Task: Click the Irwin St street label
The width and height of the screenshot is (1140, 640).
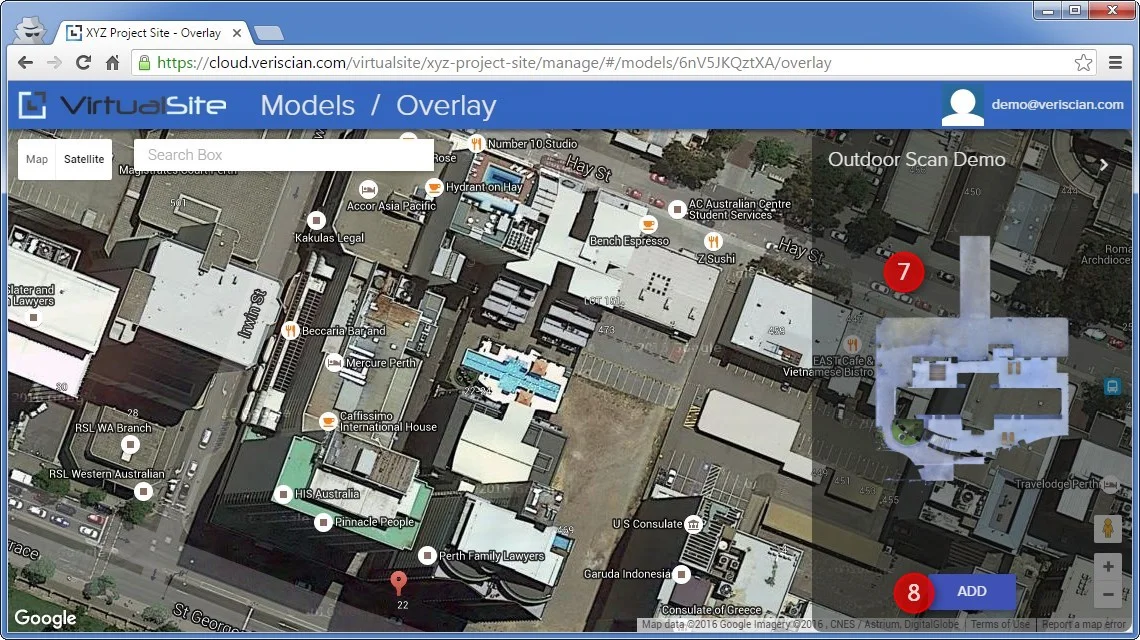Action: 254,313
